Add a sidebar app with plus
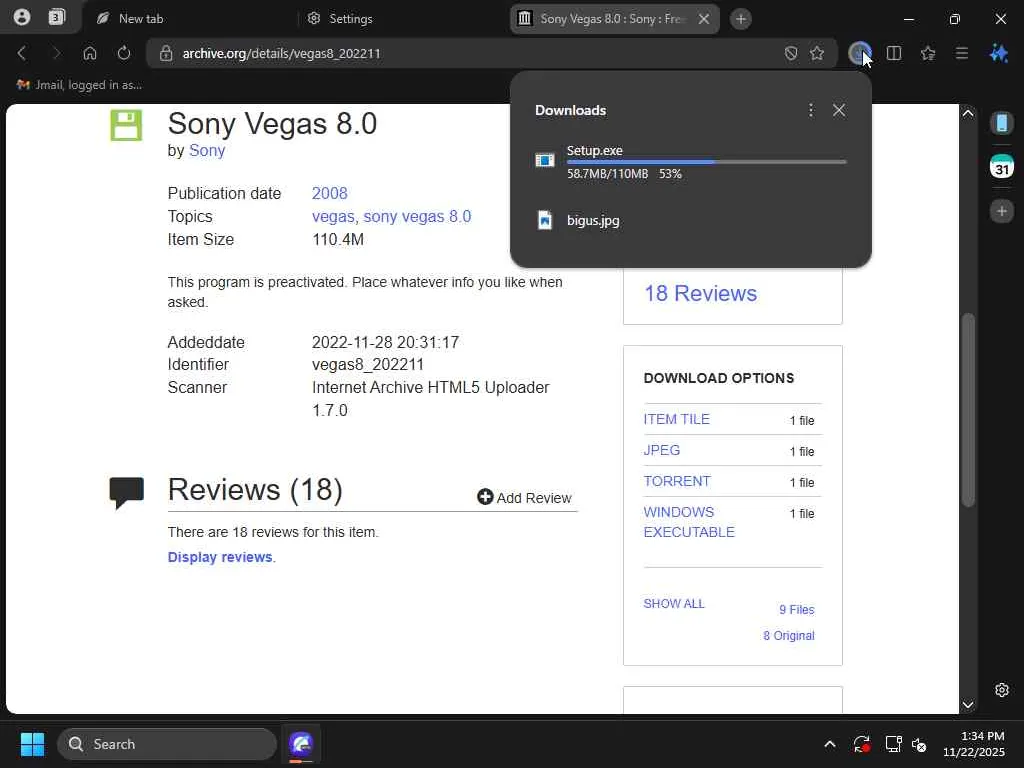The width and height of the screenshot is (1024, 768). tap(1002, 211)
